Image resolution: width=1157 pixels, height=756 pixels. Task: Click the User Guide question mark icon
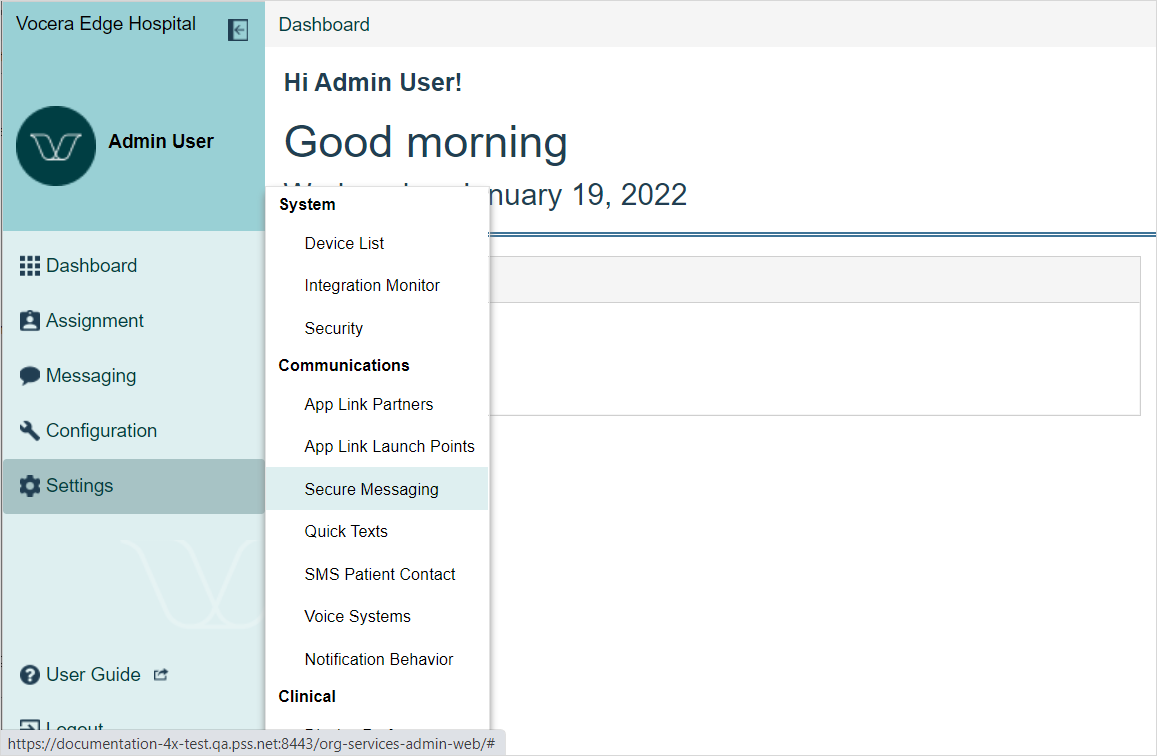click(x=30, y=675)
